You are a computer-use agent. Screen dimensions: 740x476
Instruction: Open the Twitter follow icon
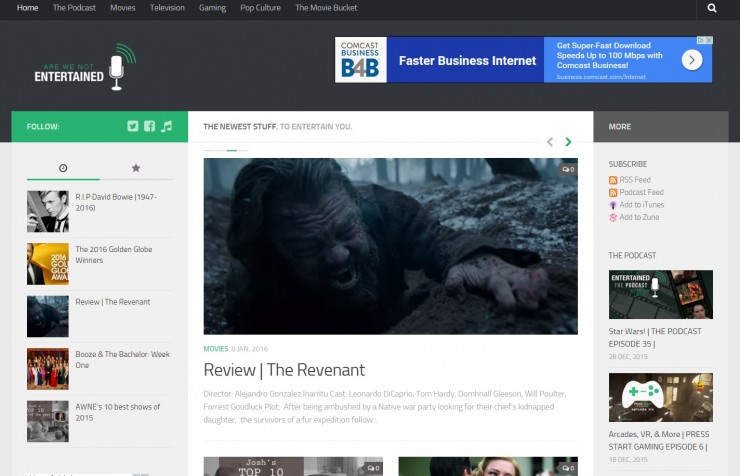click(133, 126)
